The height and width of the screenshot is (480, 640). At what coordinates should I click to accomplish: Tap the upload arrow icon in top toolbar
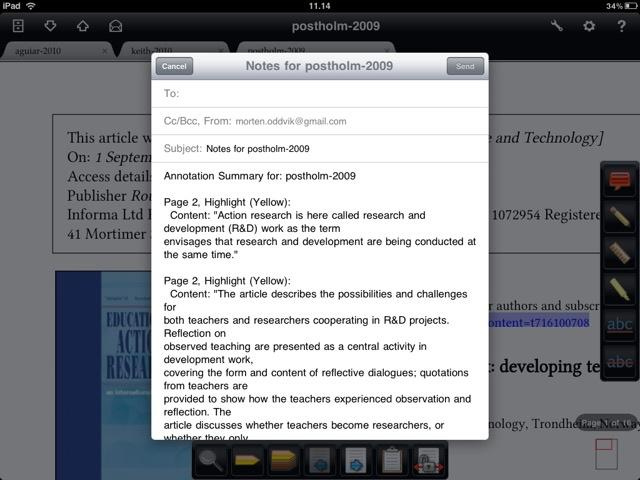(83, 26)
